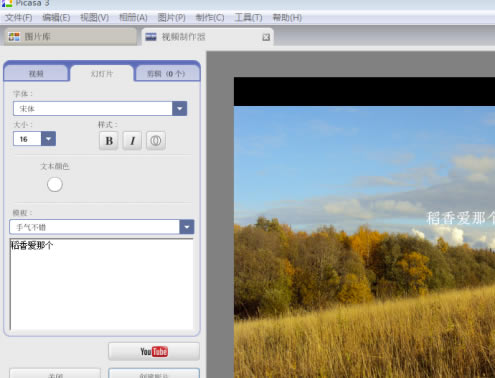Open the 文件(F) menu
The height and width of the screenshot is (378, 495).
point(18,17)
